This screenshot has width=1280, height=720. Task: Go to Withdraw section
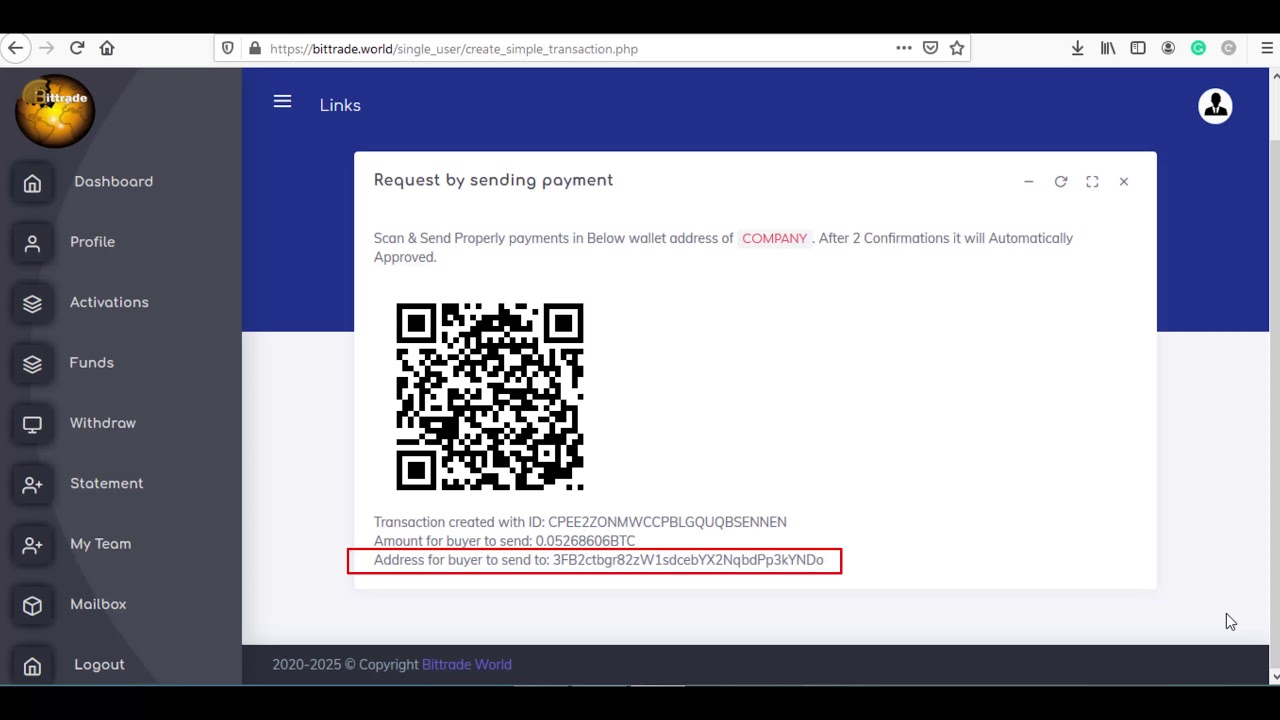(103, 423)
